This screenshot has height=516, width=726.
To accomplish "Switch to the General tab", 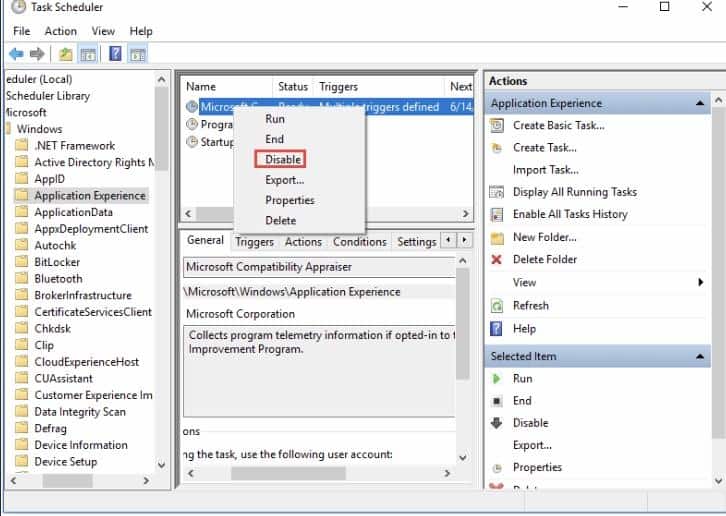I will [205, 240].
